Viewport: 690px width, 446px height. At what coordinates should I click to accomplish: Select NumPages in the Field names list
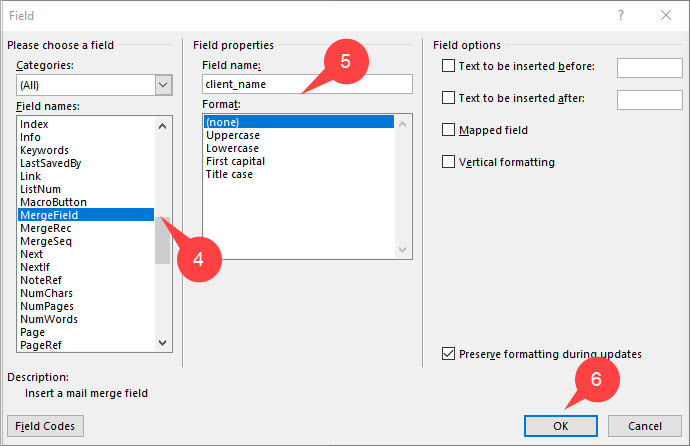[x=47, y=306]
